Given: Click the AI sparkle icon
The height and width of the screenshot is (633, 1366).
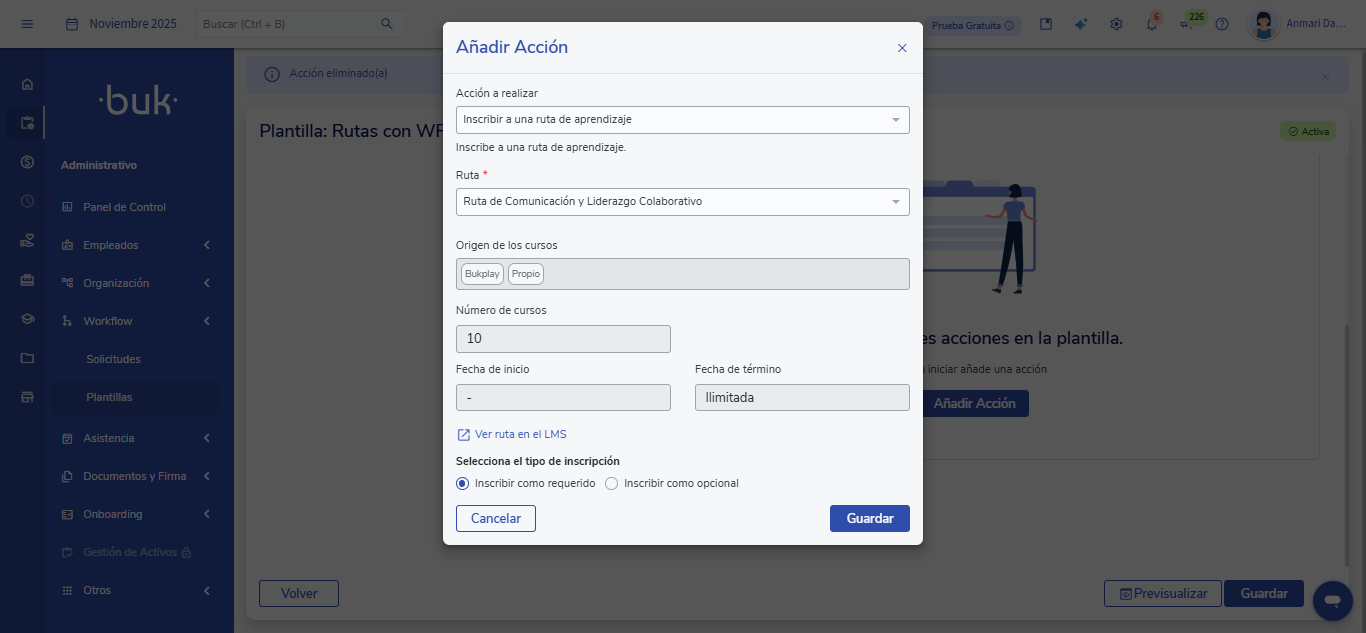Looking at the screenshot, I should coord(1081,24).
